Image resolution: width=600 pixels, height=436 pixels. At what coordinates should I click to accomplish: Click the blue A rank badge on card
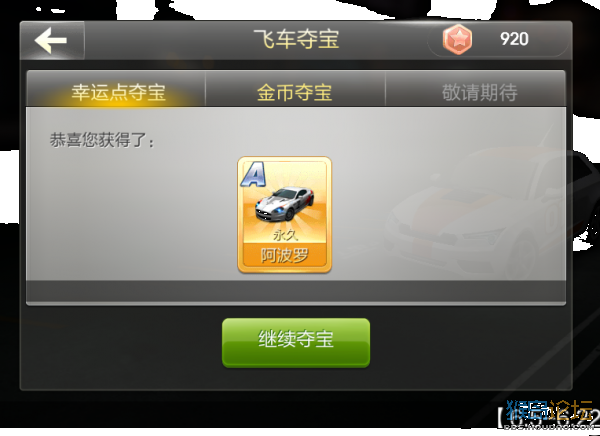pyautogui.click(x=253, y=175)
